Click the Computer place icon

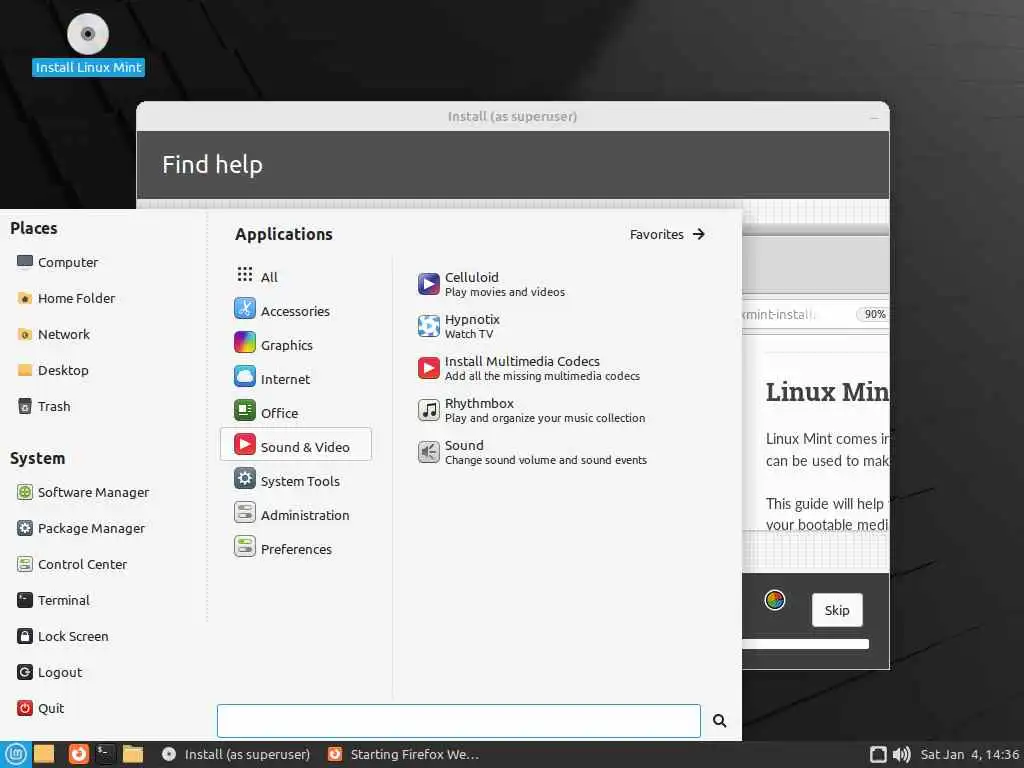point(25,262)
